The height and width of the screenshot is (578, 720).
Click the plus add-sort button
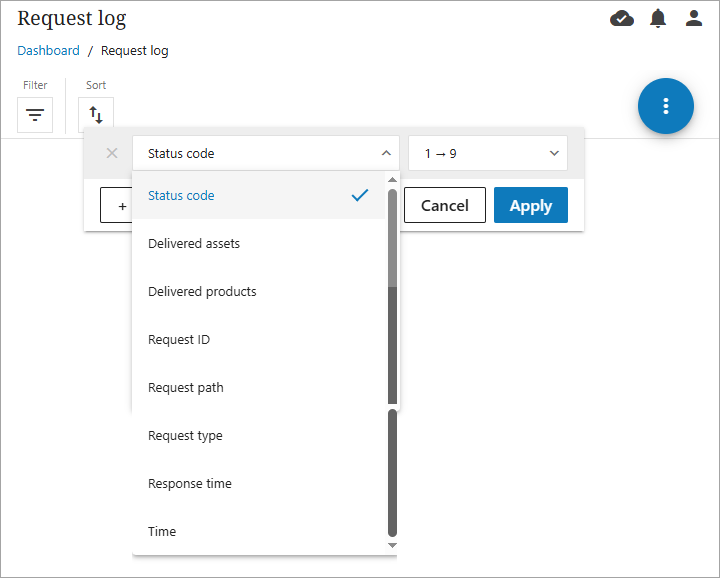pyautogui.click(x=118, y=206)
